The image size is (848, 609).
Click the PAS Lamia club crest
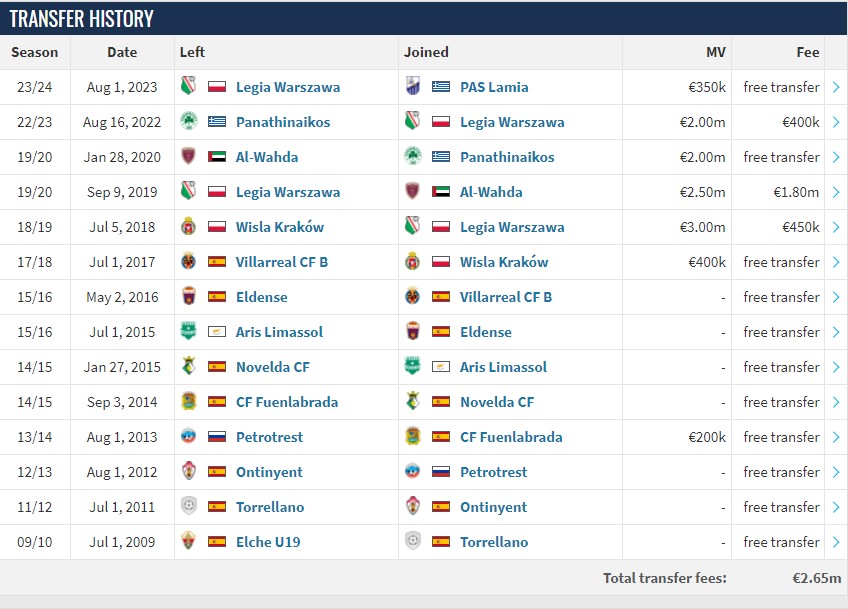(x=412, y=87)
